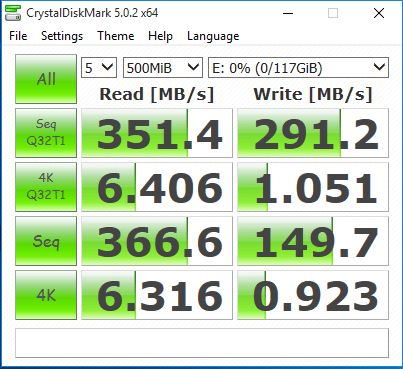Click the Seq read result 366.6

[x=157, y=241]
